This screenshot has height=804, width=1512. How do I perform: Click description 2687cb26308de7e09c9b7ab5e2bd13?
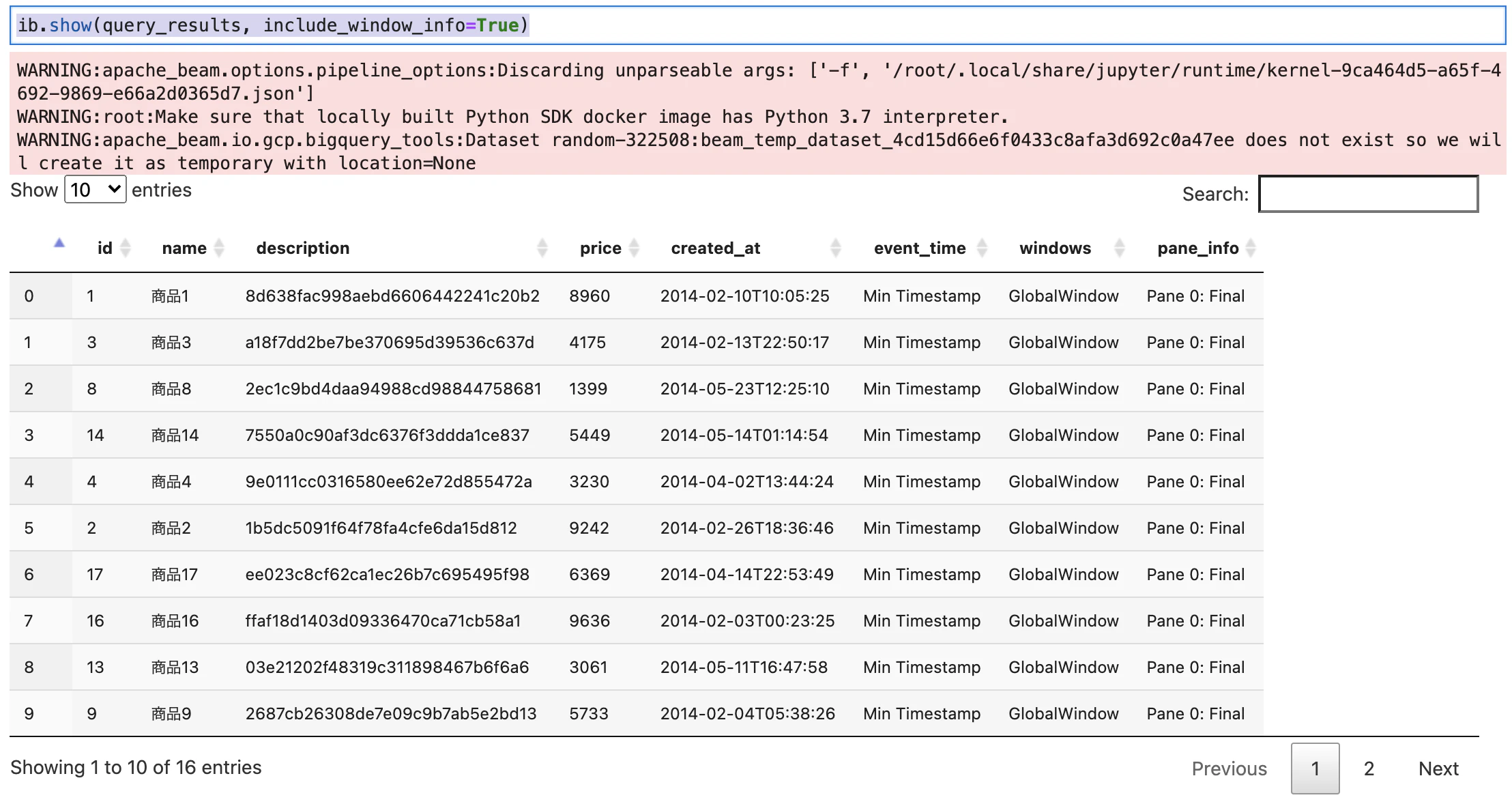391,713
